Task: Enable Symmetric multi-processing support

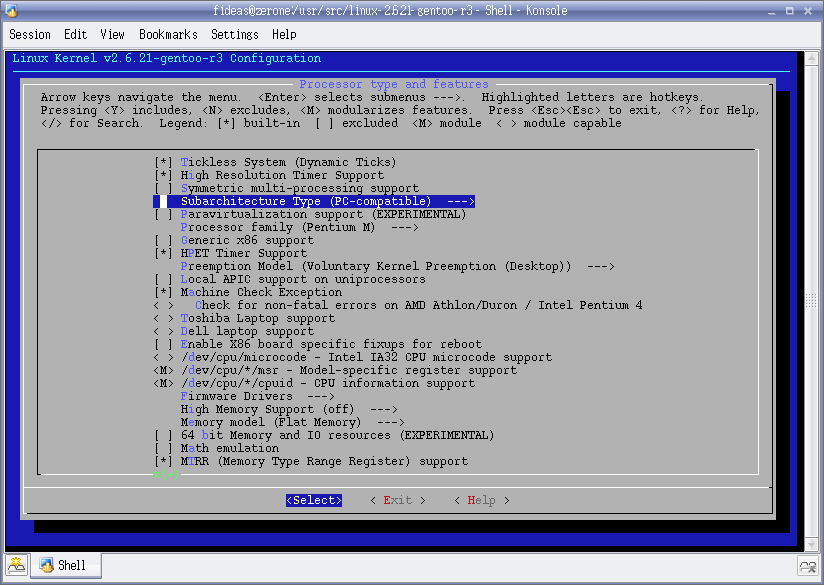Action: point(286,188)
